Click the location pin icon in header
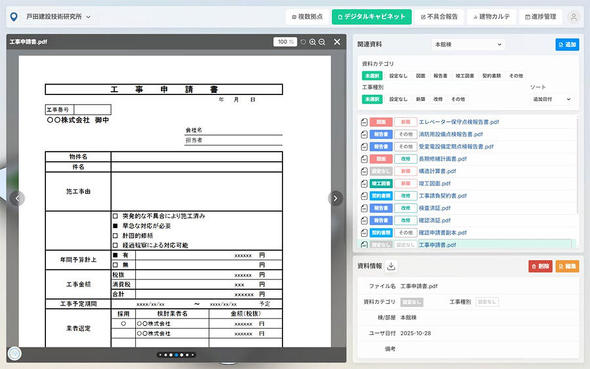Screen dimensions: 590x369 coord(14,17)
